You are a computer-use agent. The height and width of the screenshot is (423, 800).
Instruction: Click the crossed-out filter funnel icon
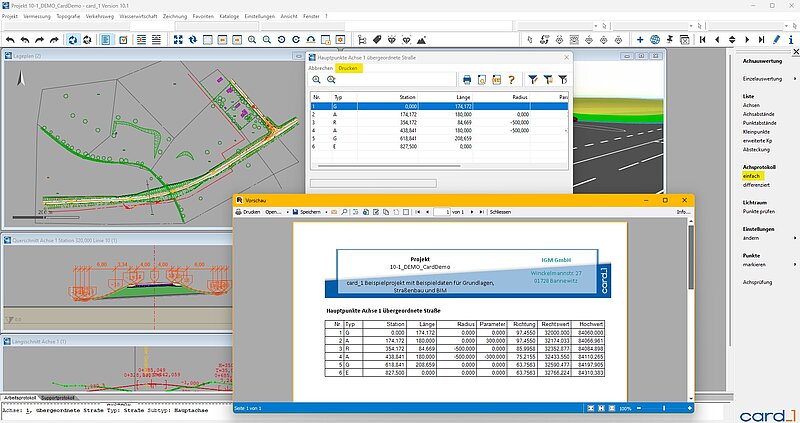click(563, 80)
